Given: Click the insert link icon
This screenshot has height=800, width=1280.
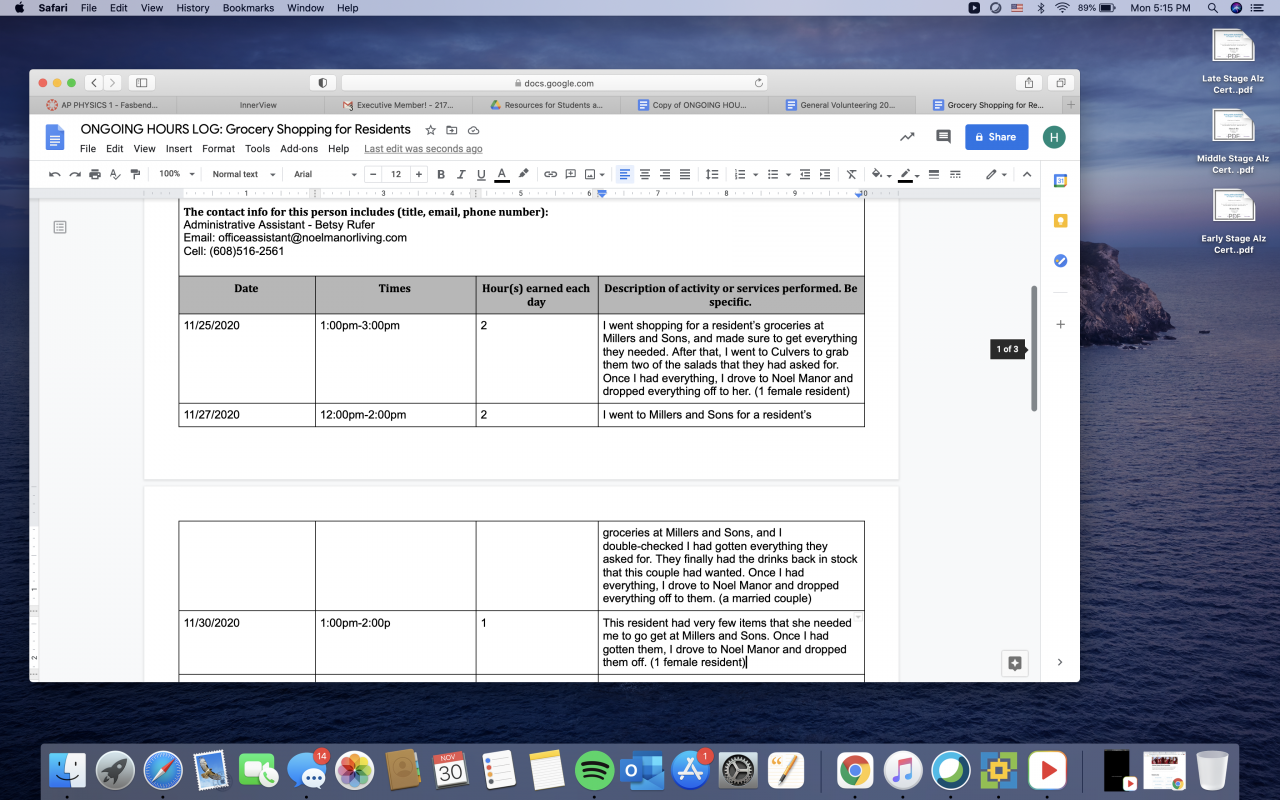Looking at the screenshot, I should point(550,174).
